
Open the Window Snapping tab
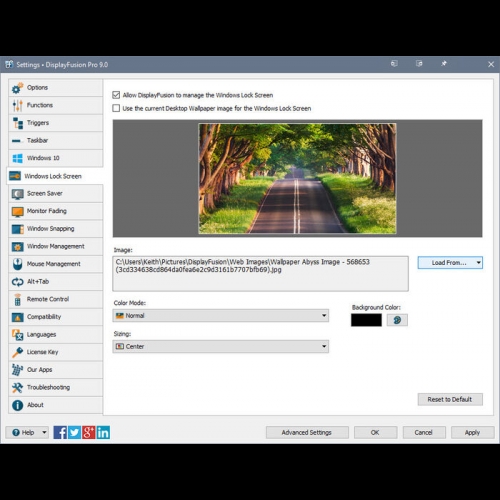[x=56, y=229]
